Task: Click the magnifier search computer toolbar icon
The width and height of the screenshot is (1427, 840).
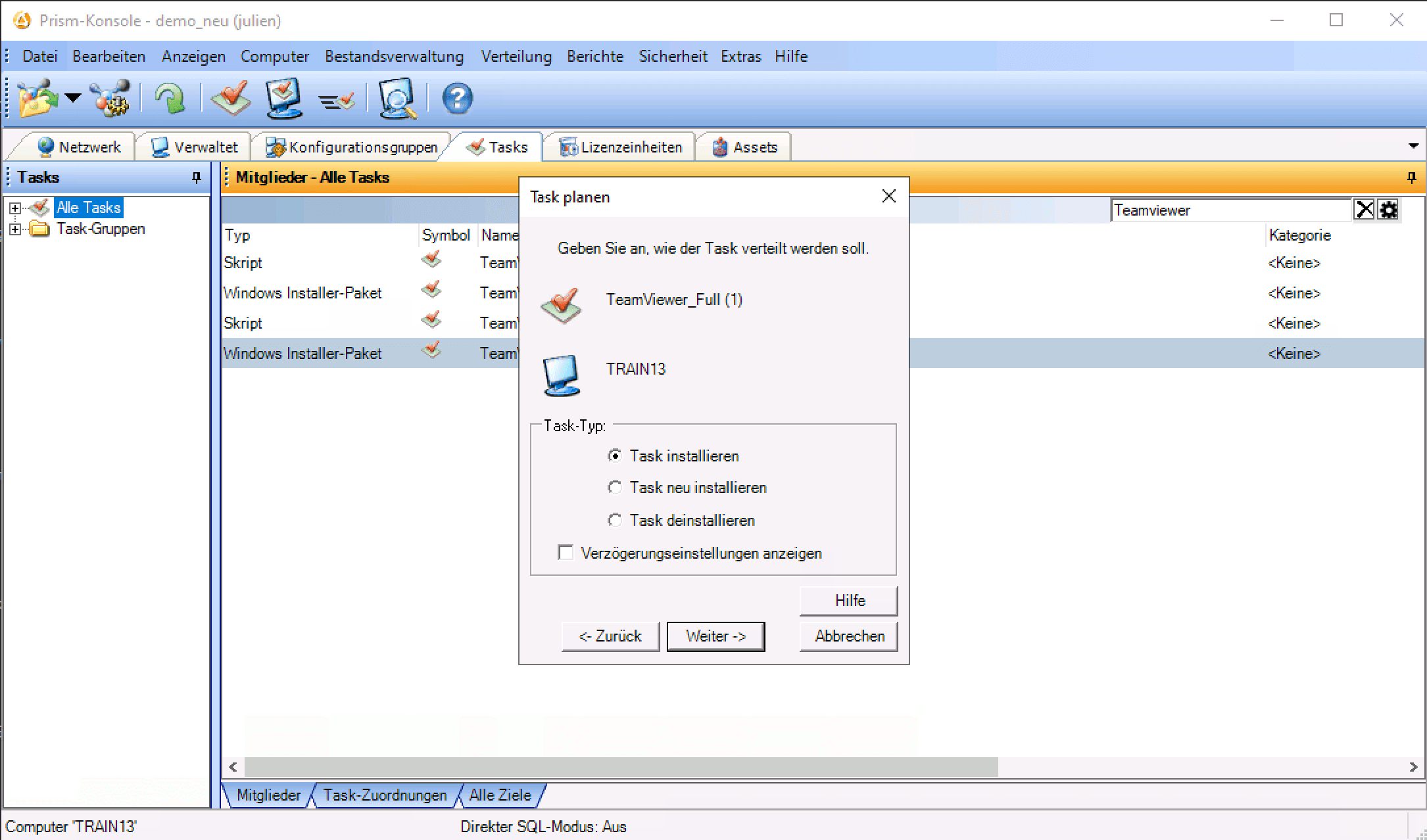Action: [x=397, y=99]
